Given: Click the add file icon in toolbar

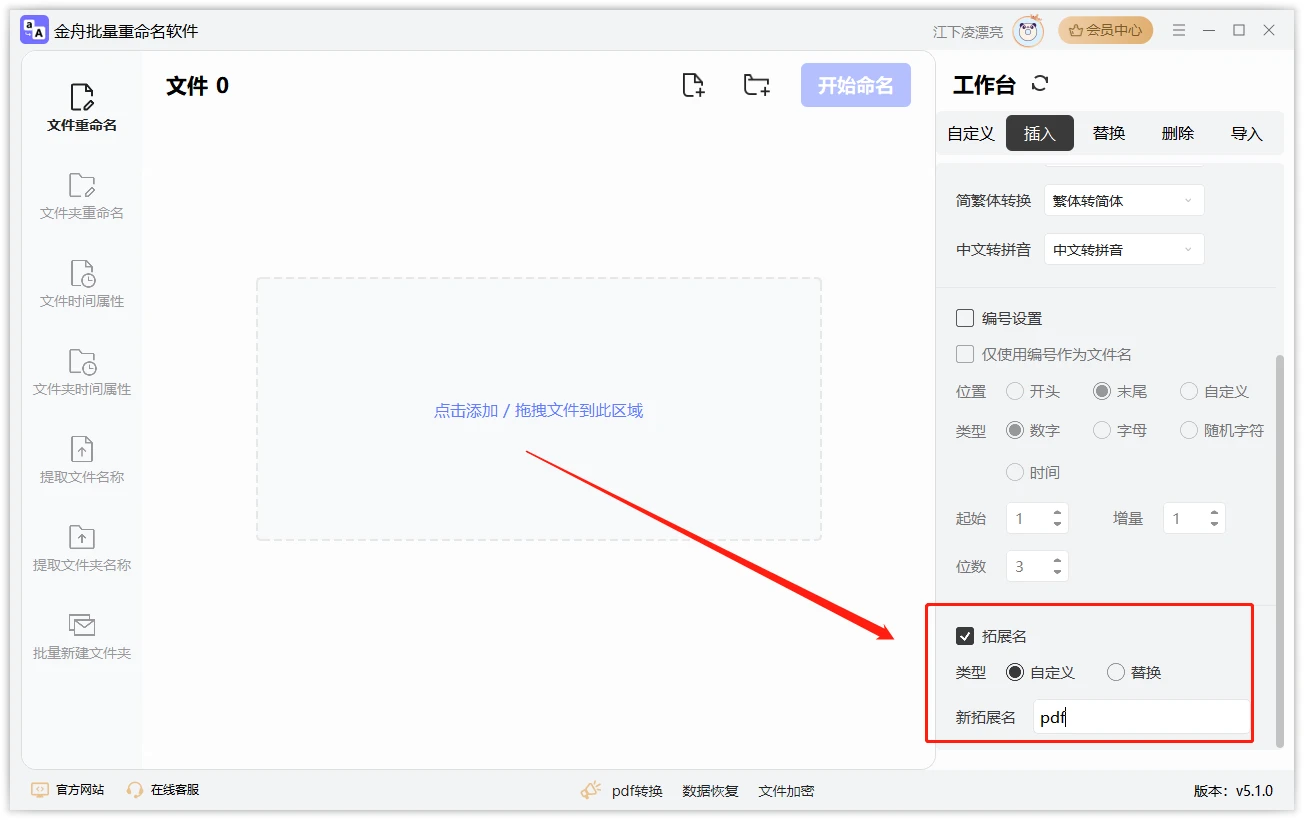Looking at the screenshot, I should point(693,86).
